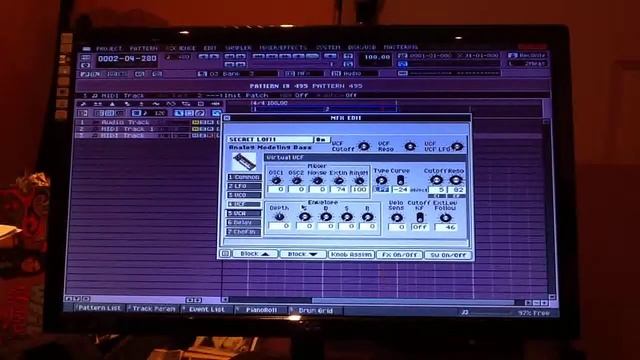Click the 0002-04-280 position counter

tap(127, 59)
